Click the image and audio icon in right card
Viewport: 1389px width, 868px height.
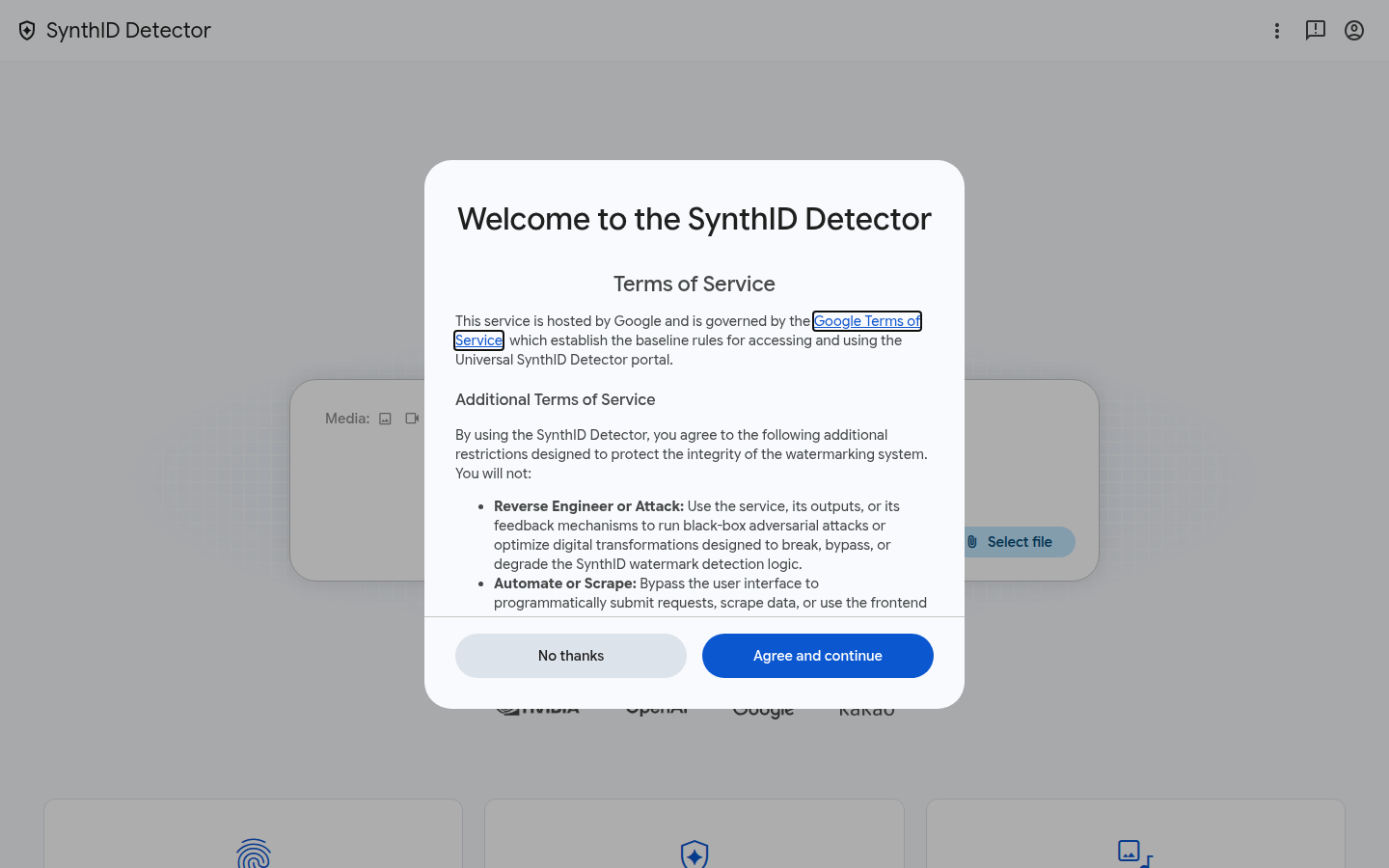(x=1135, y=854)
